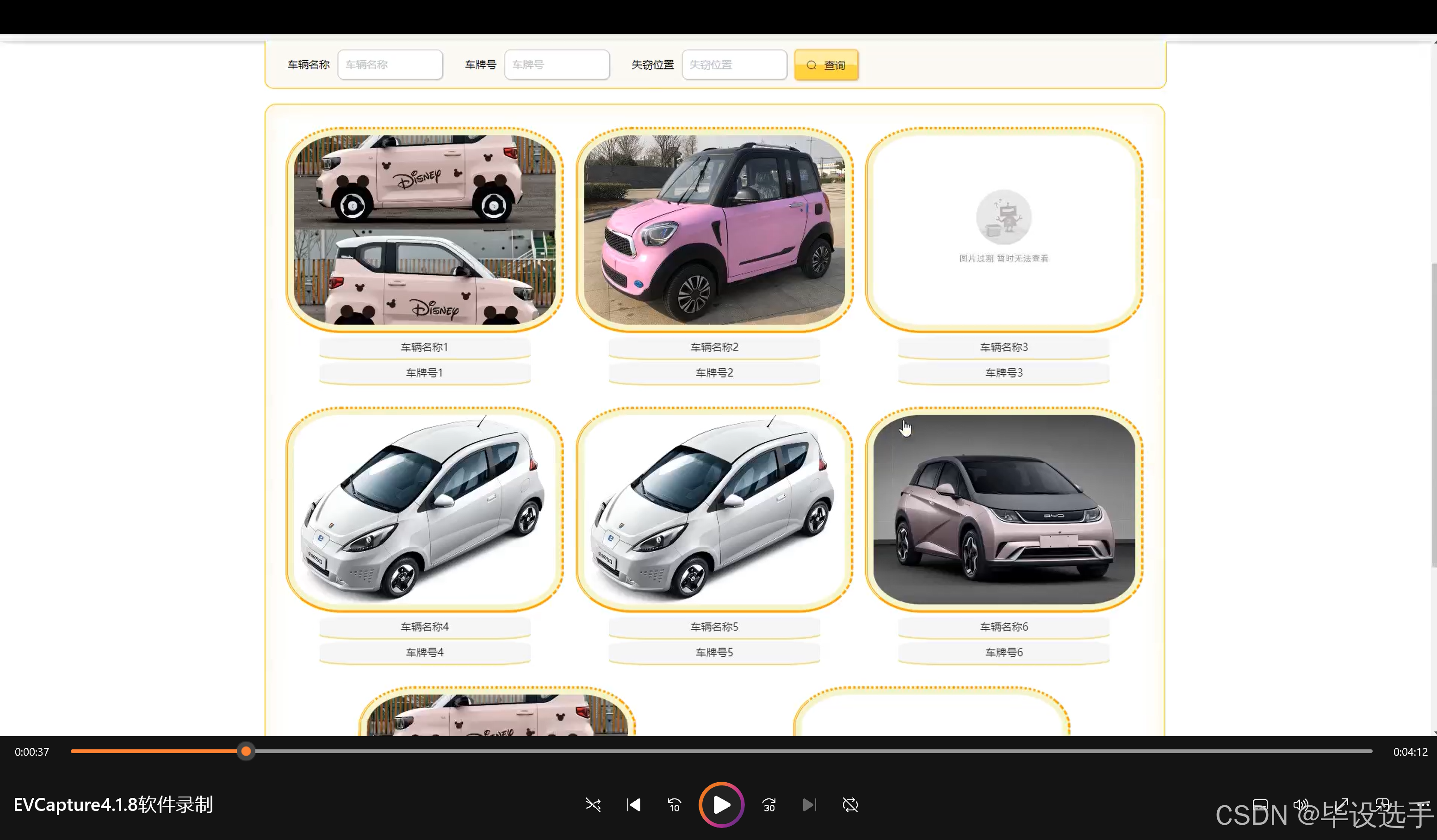This screenshot has height=840, width=1437.
Task: Click the 车牌号6 label
Action: coord(1004,652)
